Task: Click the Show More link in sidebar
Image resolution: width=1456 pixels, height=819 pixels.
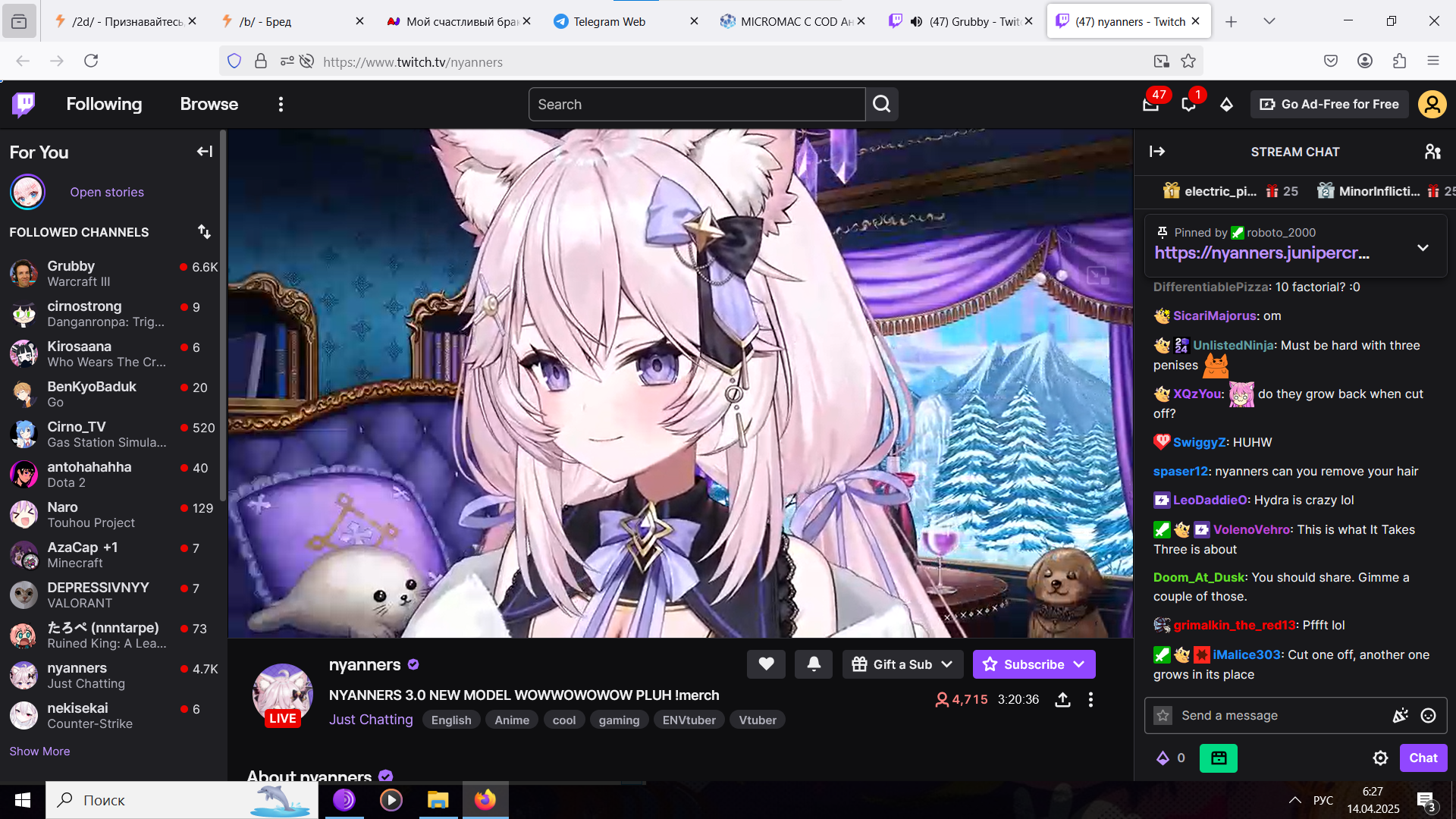Action: pos(39,751)
